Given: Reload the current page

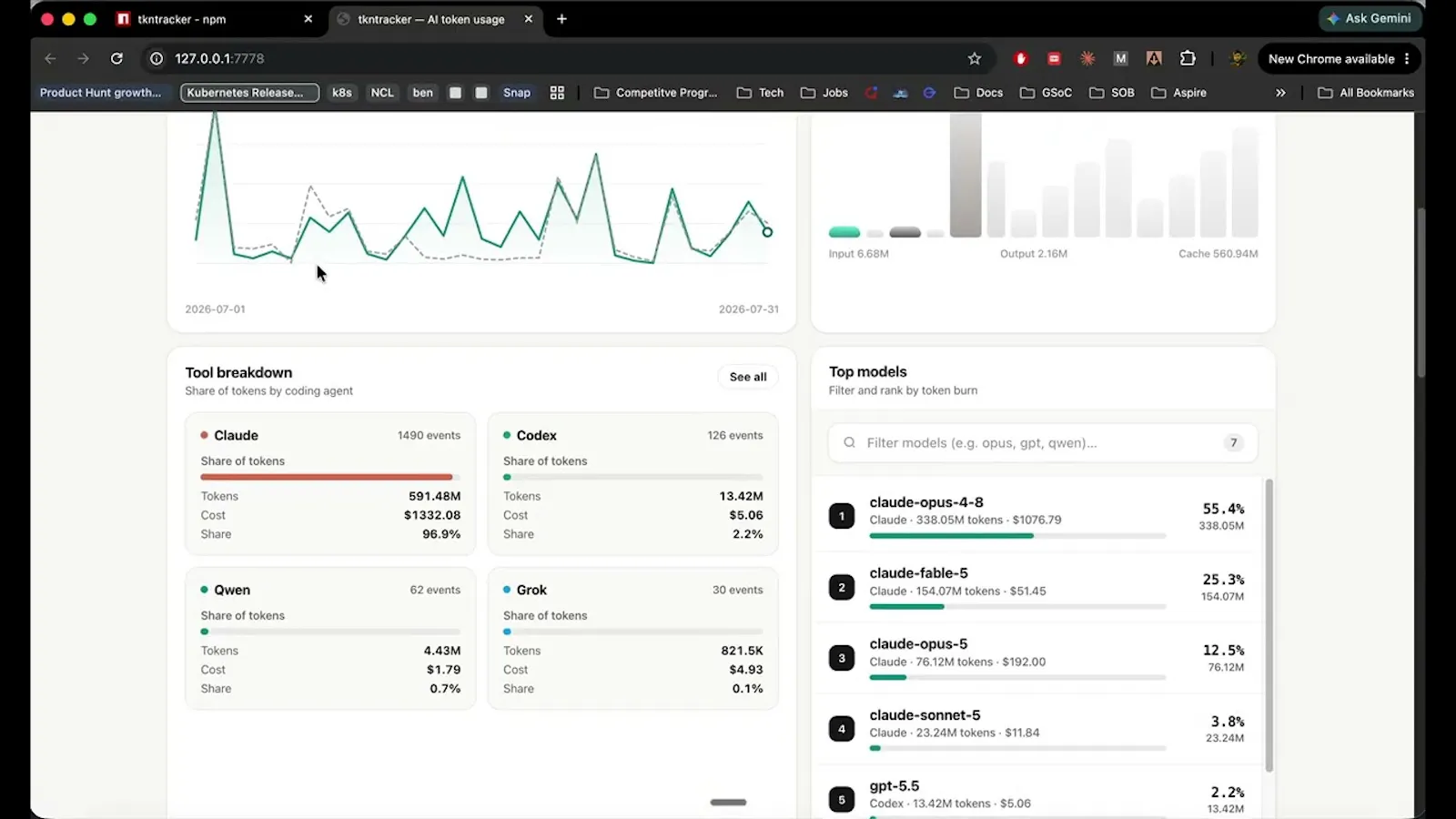Looking at the screenshot, I should pos(116,58).
